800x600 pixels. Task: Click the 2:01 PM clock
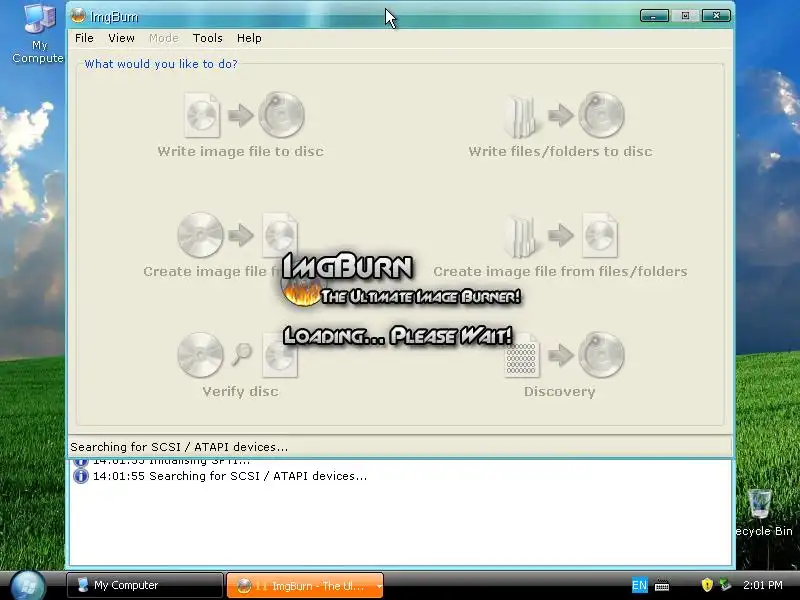pos(763,585)
